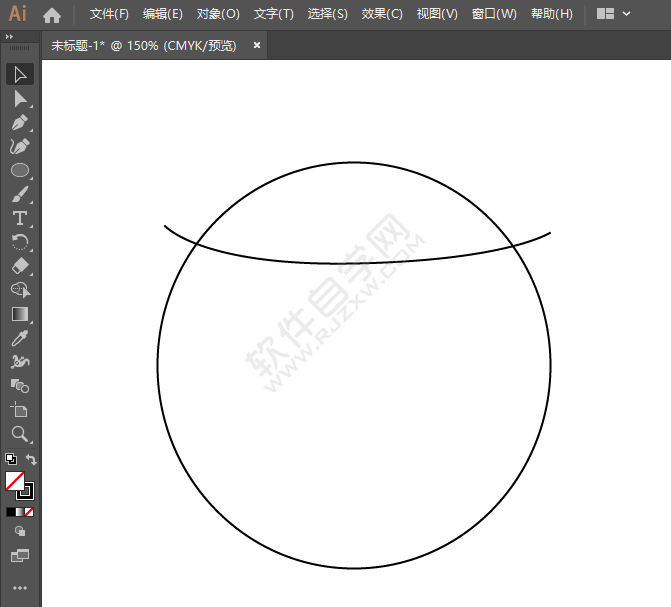Pick the Ellipse tool
The width and height of the screenshot is (671, 607).
coord(19,170)
